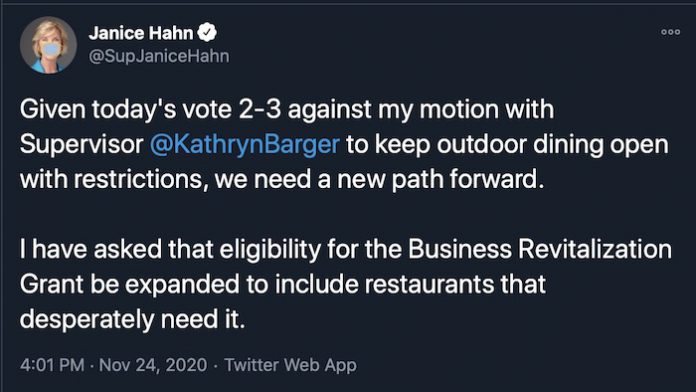Click "to keep outdoor dining open" text
This screenshot has width=696, height=392.
507,145
